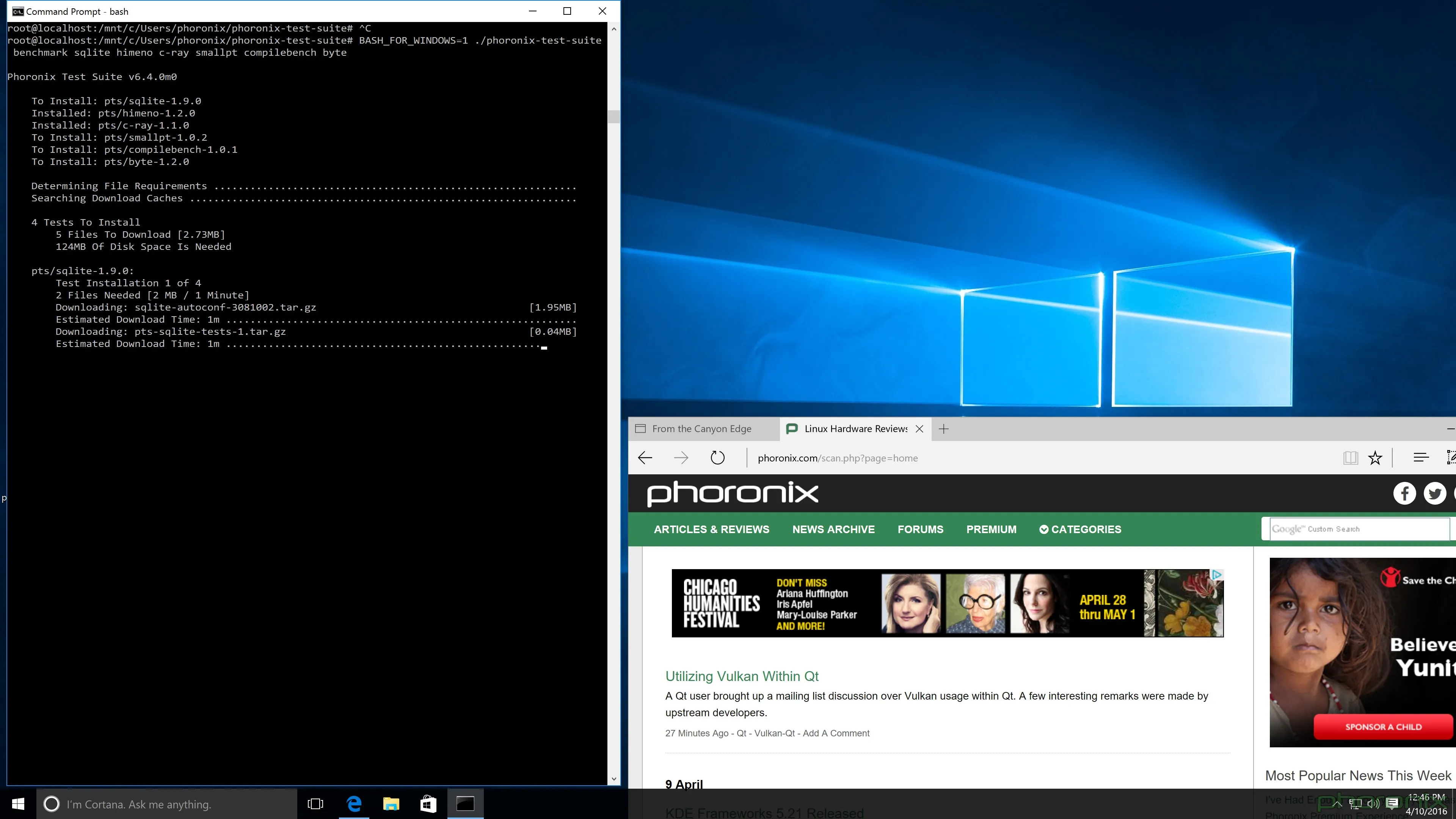Click the Google Custom Search field

(1359, 529)
